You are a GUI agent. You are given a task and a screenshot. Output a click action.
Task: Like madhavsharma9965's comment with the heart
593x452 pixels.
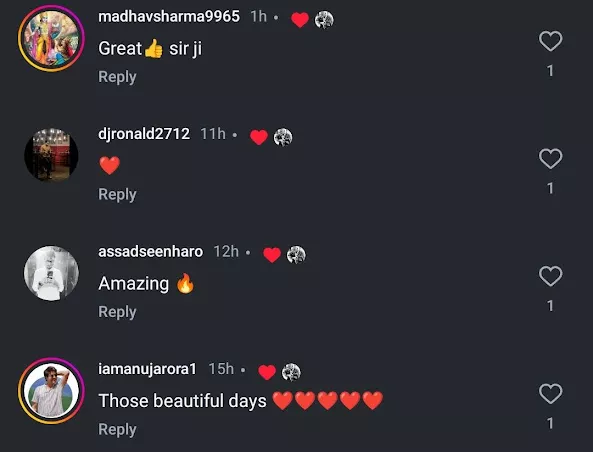tap(550, 41)
